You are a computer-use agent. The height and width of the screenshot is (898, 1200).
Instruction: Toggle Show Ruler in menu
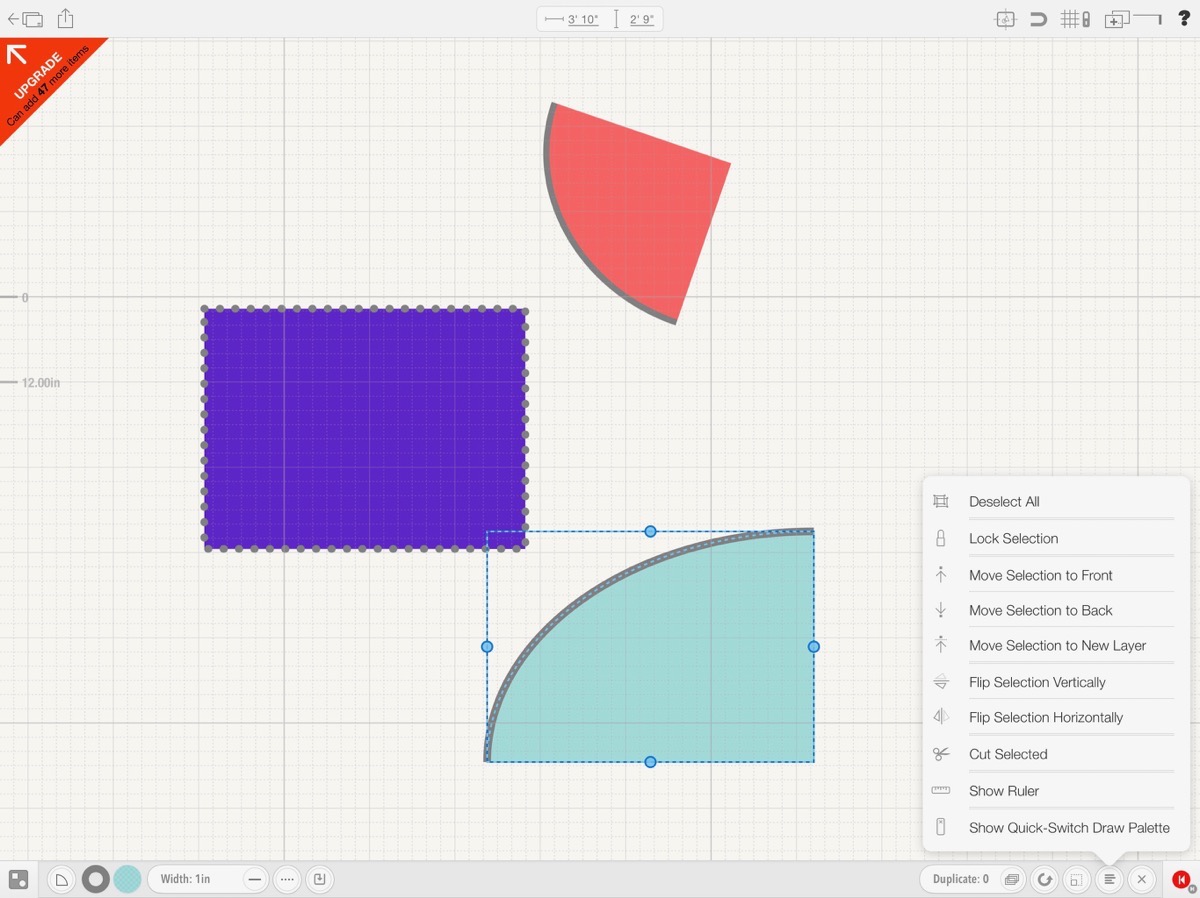pyautogui.click(x=1004, y=791)
